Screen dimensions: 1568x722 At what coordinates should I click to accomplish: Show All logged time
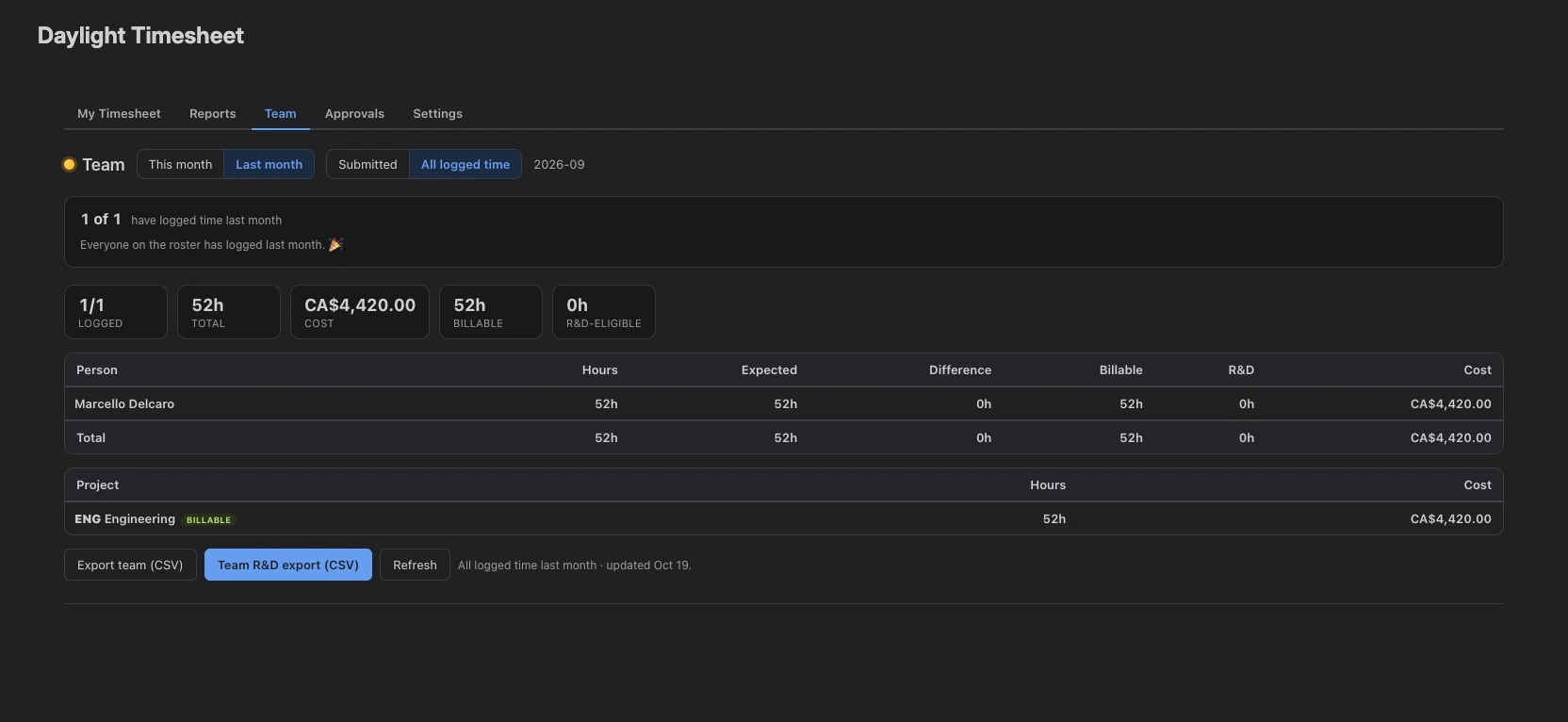(465, 164)
